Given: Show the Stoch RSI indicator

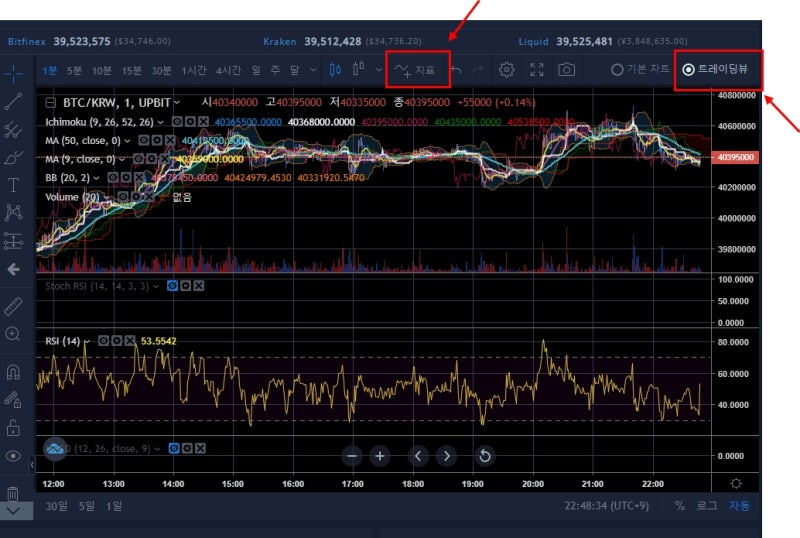Looking at the screenshot, I should point(172,286).
